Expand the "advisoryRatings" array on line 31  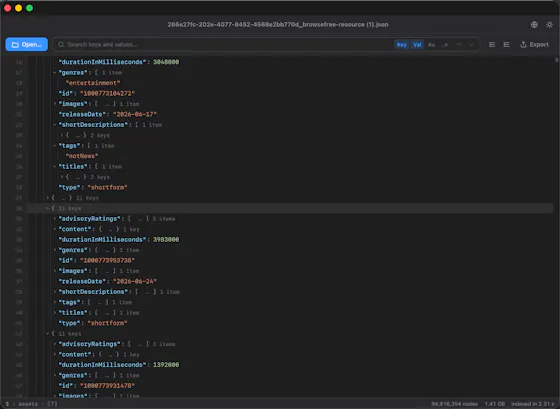55,219
